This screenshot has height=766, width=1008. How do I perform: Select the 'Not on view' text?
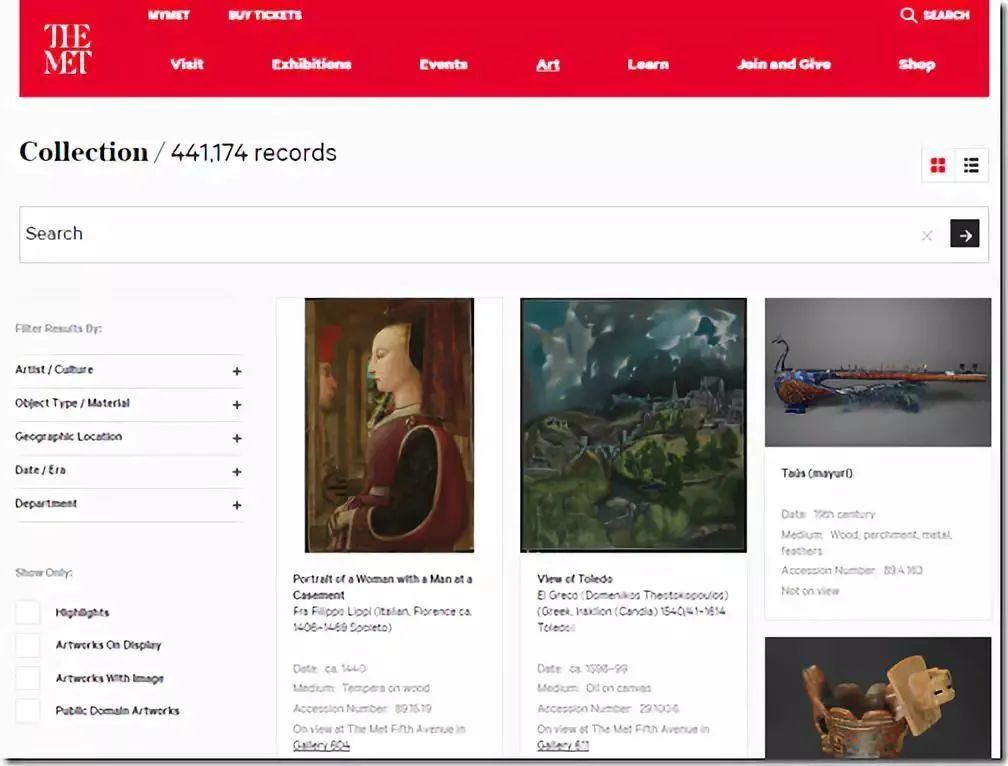810,591
